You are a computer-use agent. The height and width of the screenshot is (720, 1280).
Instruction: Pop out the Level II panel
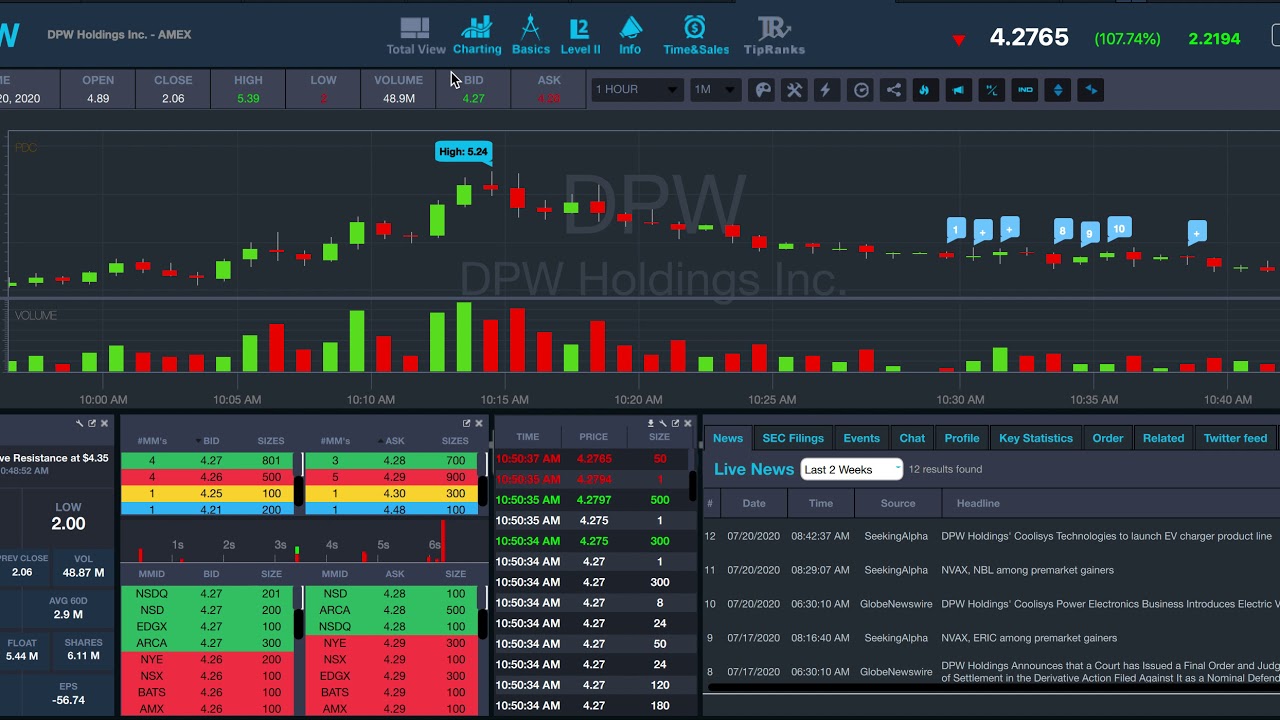click(x=466, y=424)
